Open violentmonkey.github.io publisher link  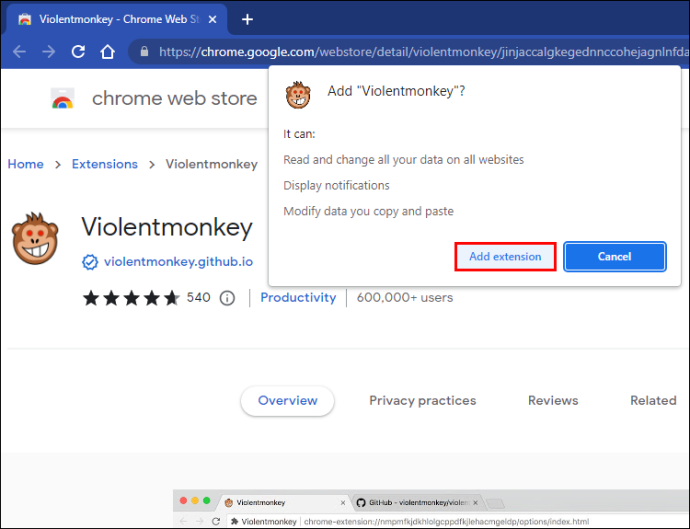coord(178,262)
